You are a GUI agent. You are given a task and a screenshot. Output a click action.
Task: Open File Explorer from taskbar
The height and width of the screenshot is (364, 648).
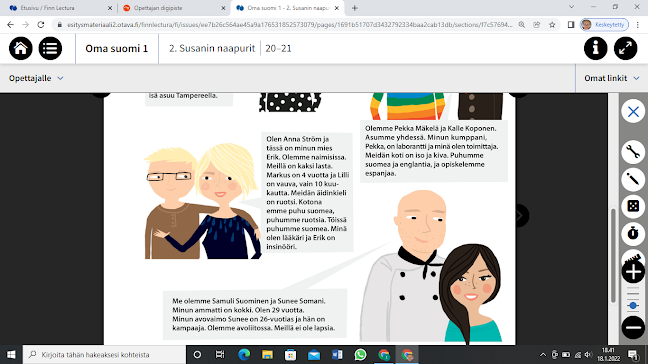(x=267, y=354)
